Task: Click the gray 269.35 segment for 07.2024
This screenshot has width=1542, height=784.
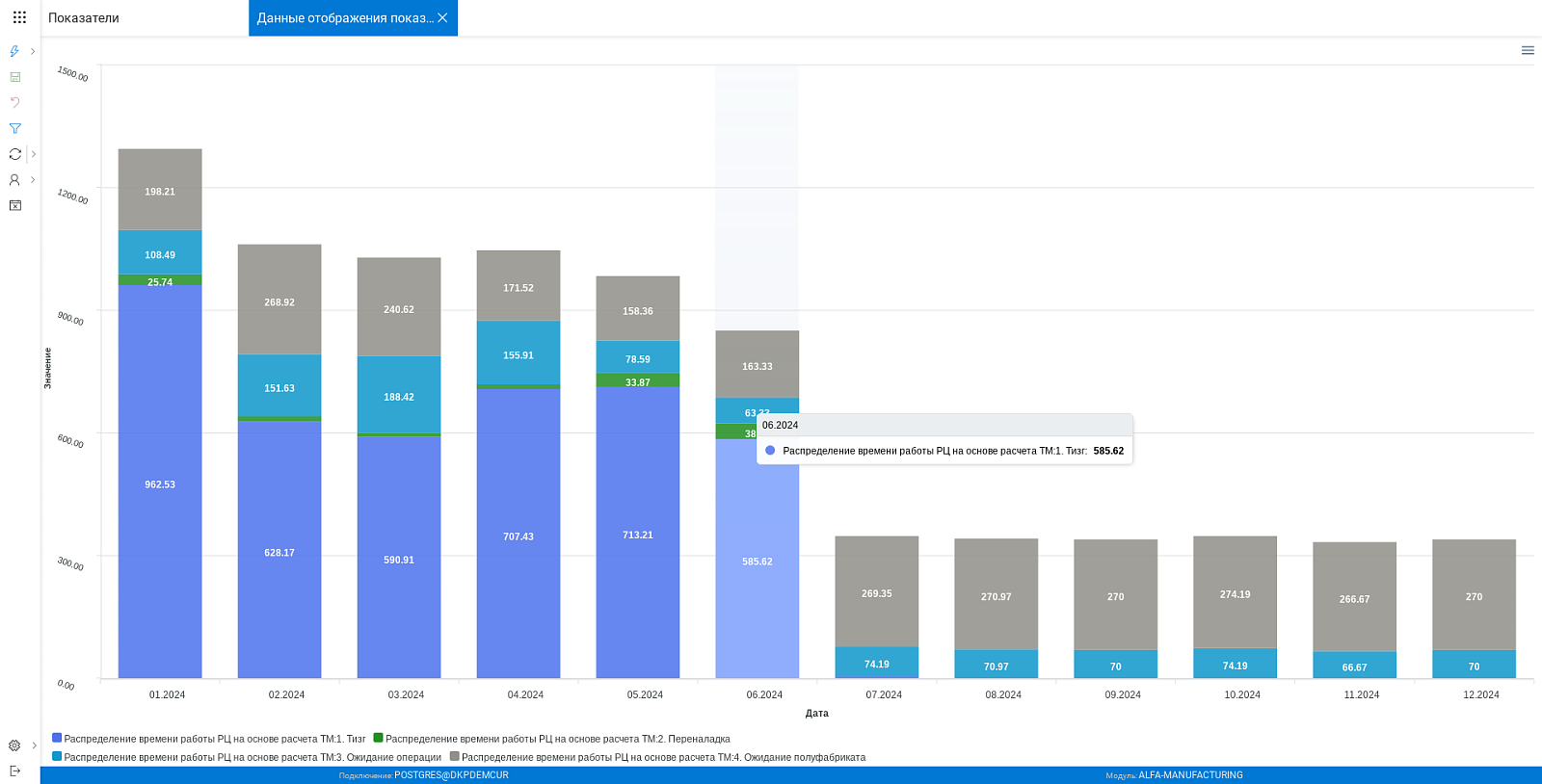Action: point(877,591)
